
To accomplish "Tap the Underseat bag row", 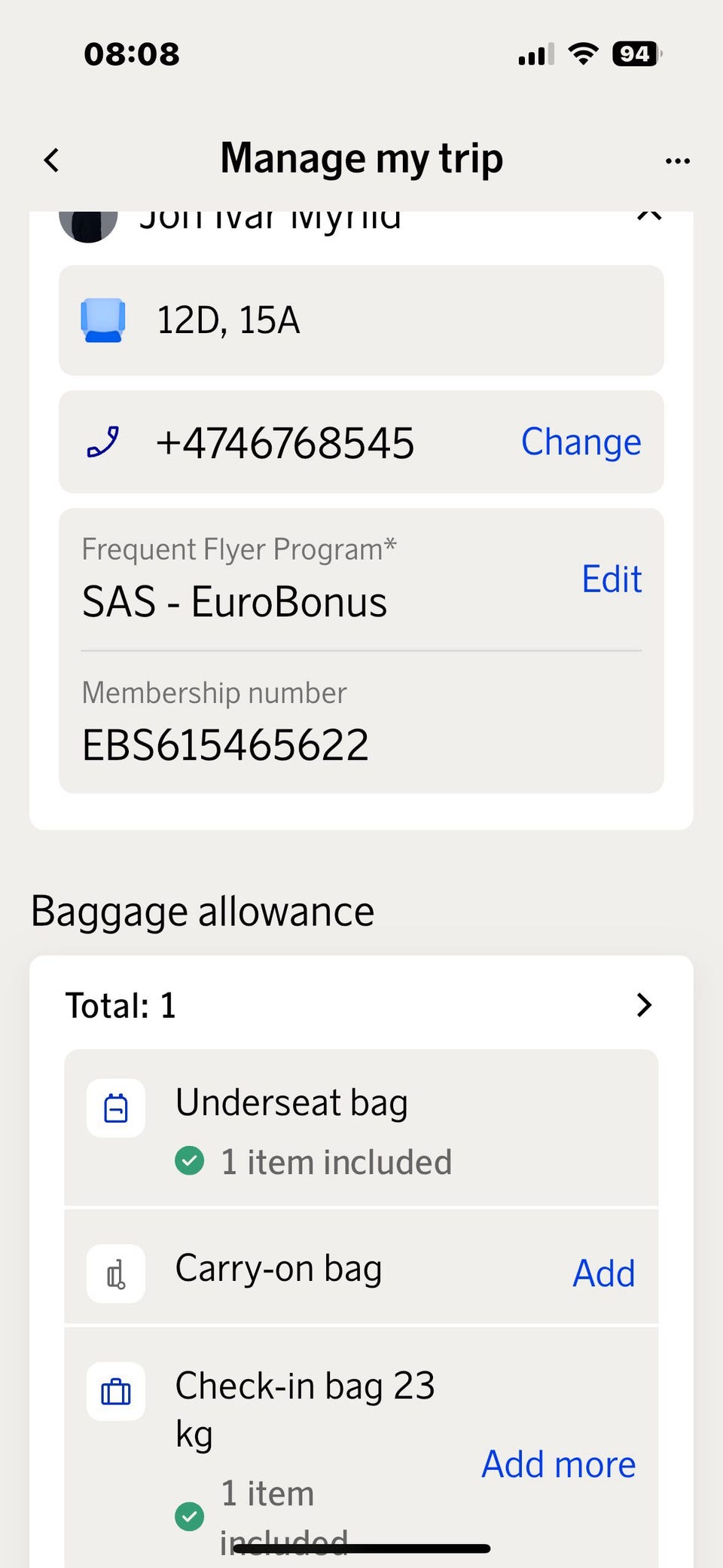I will click(x=361, y=1129).
